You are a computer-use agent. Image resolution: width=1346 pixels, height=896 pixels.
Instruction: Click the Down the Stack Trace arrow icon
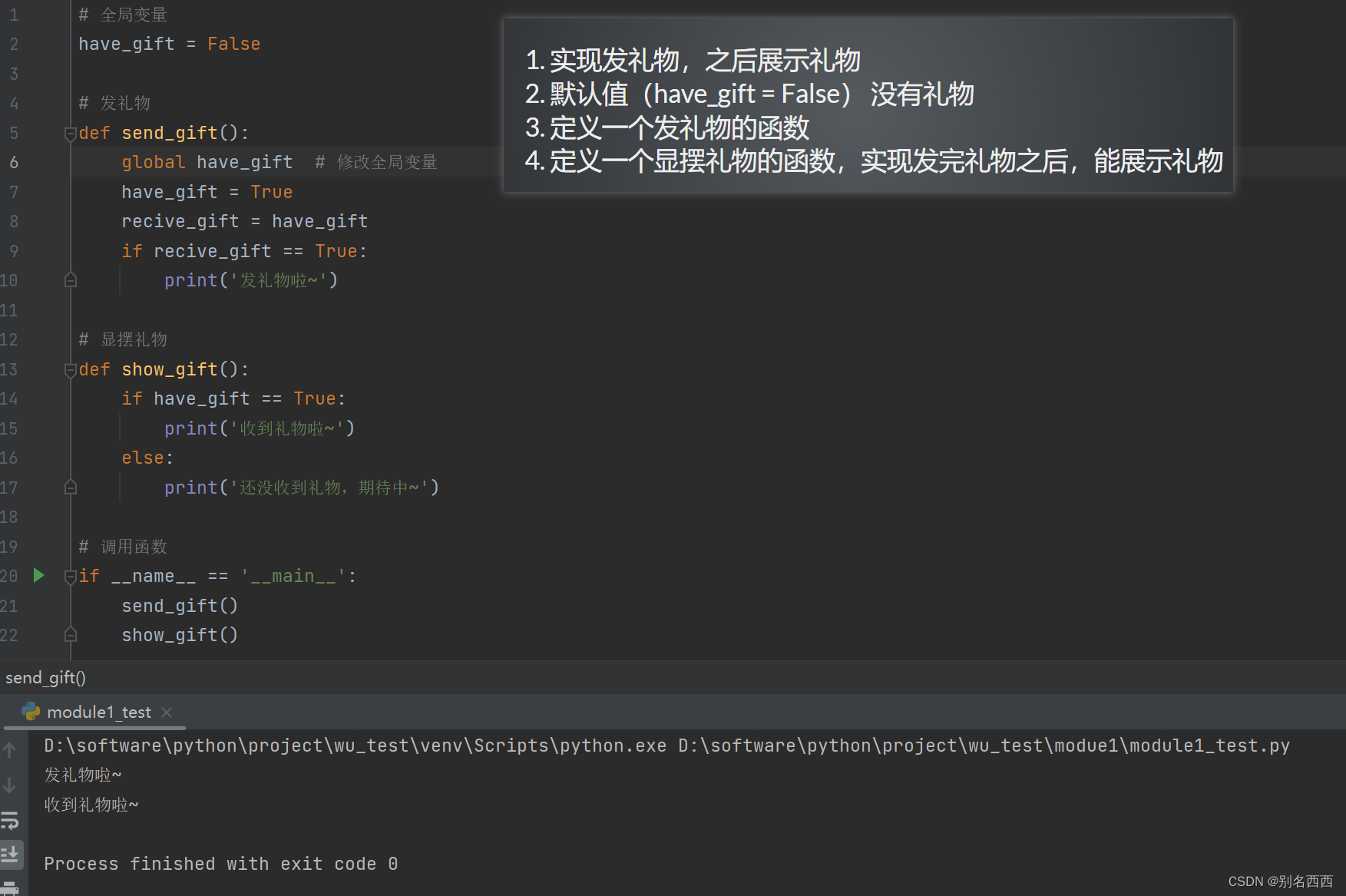click(x=10, y=785)
